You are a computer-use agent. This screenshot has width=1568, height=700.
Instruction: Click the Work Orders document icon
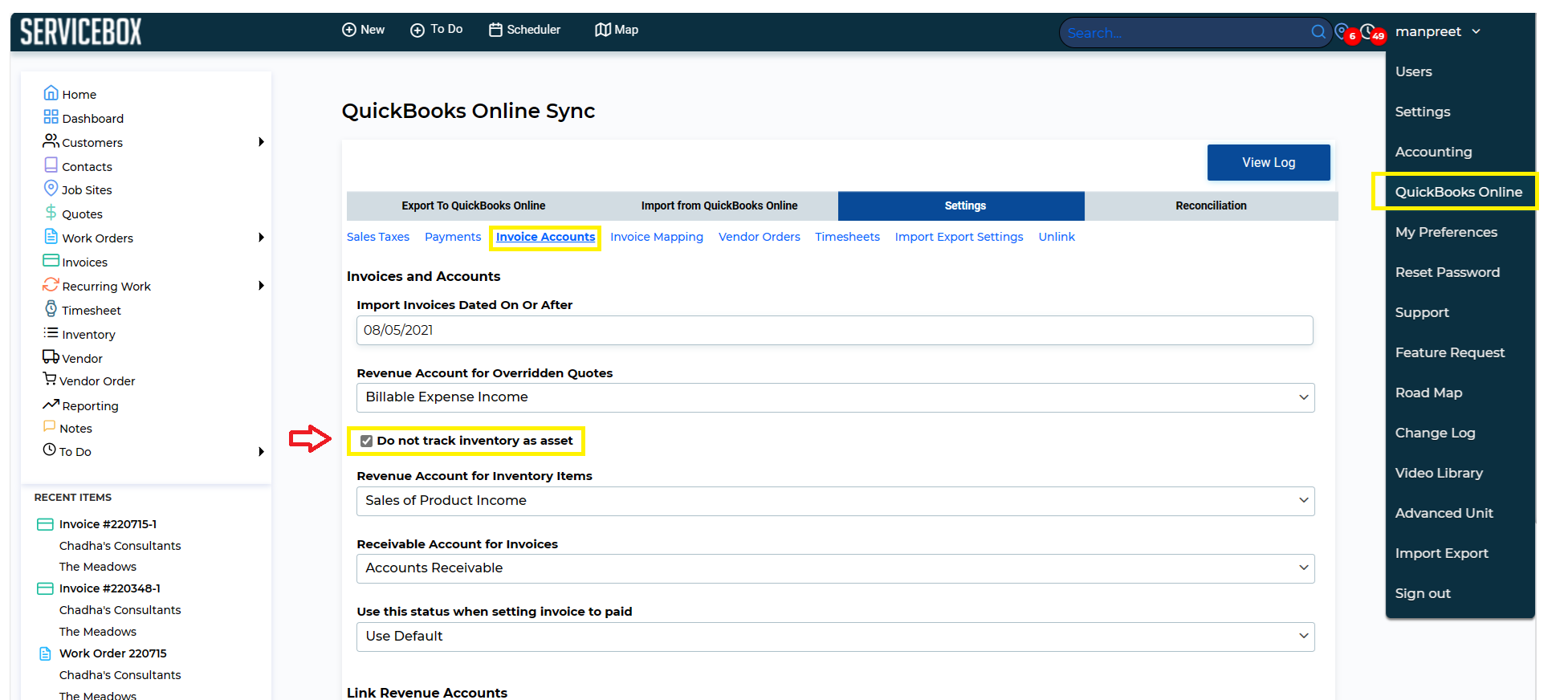(51, 237)
